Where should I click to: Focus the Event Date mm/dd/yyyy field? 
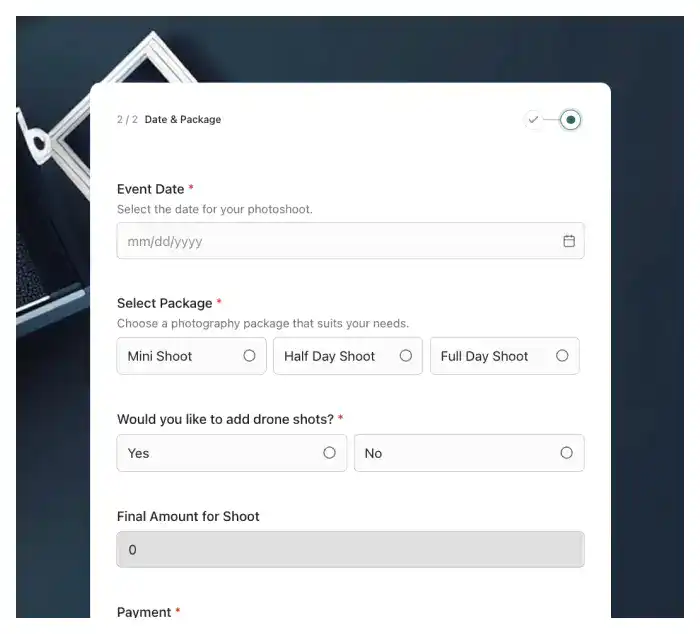click(x=350, y=241)
